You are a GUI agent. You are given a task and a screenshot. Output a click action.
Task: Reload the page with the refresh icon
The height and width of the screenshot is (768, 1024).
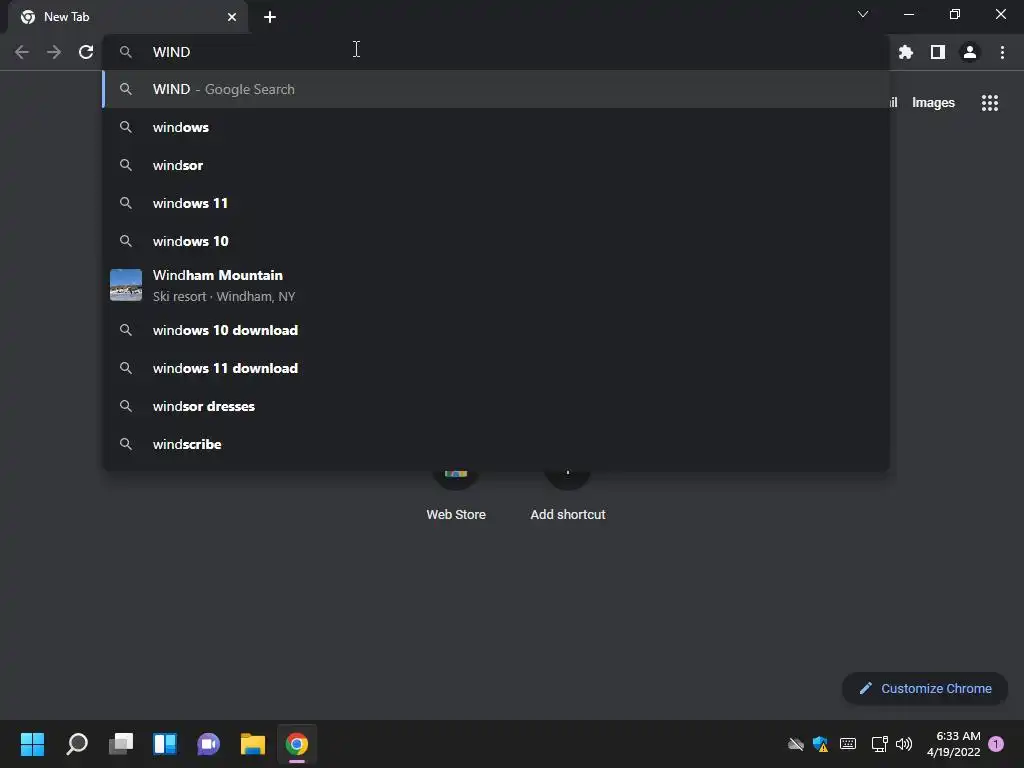tap(86, 52)
